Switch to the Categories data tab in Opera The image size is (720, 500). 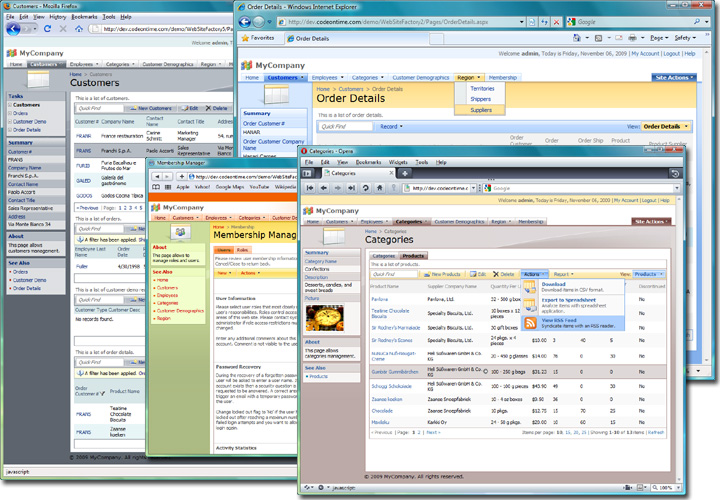pos(384,256)
